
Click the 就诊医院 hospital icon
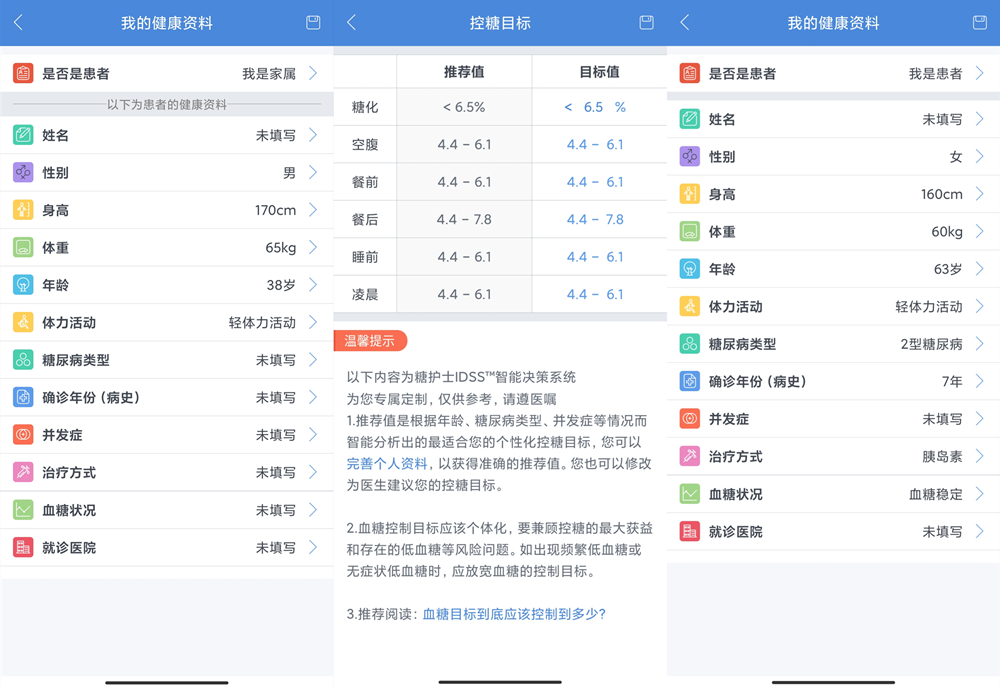pos(22,547)
